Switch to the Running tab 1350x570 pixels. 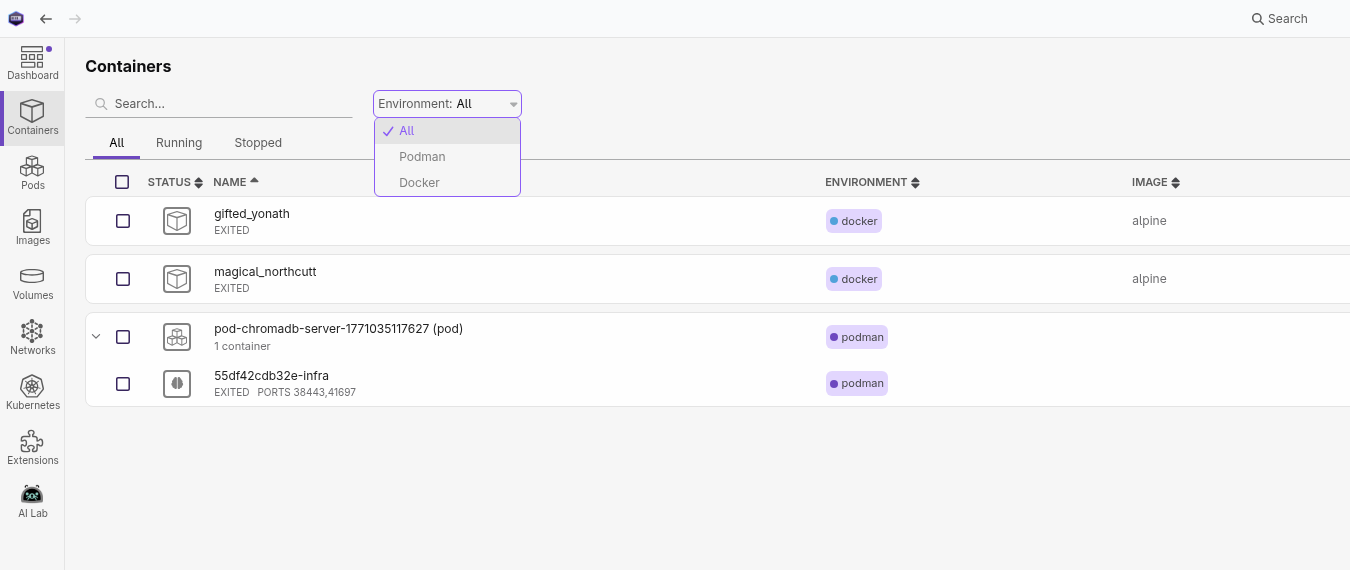(x=179, y=143)
